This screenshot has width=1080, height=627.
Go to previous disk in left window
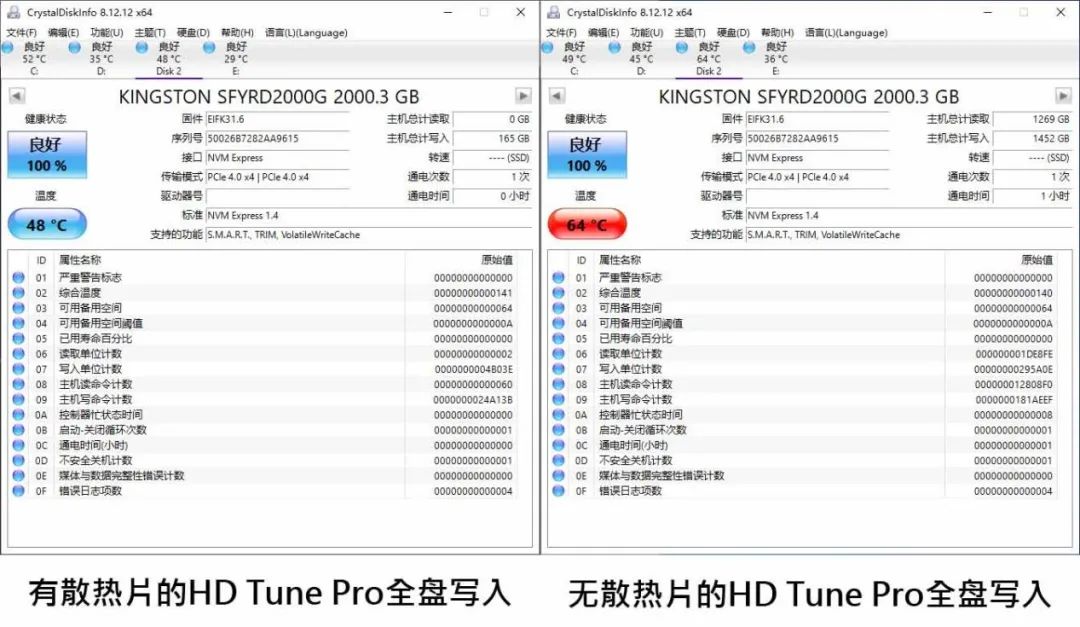click(x=17, y=96)
